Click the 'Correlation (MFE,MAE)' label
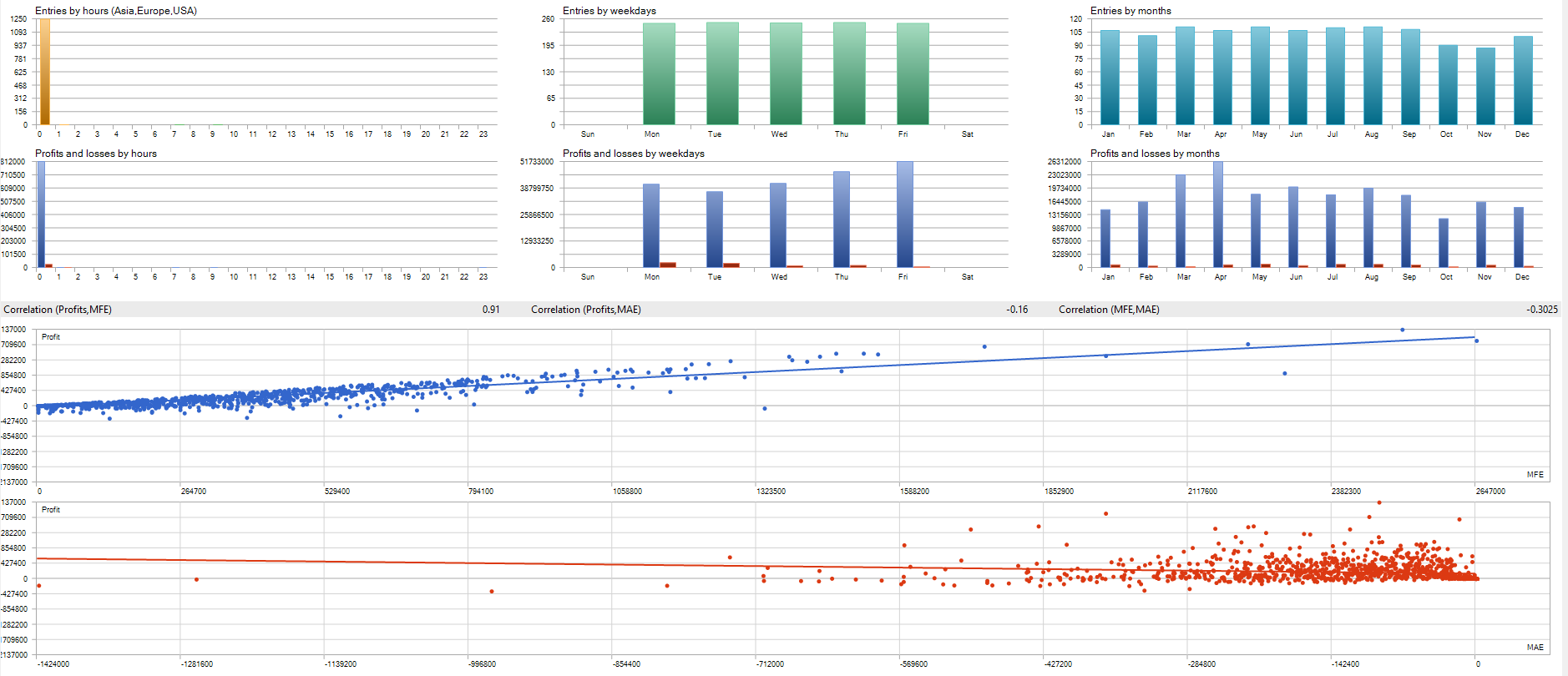This screenshot has height=676, width=1568. coord(1109,310)
